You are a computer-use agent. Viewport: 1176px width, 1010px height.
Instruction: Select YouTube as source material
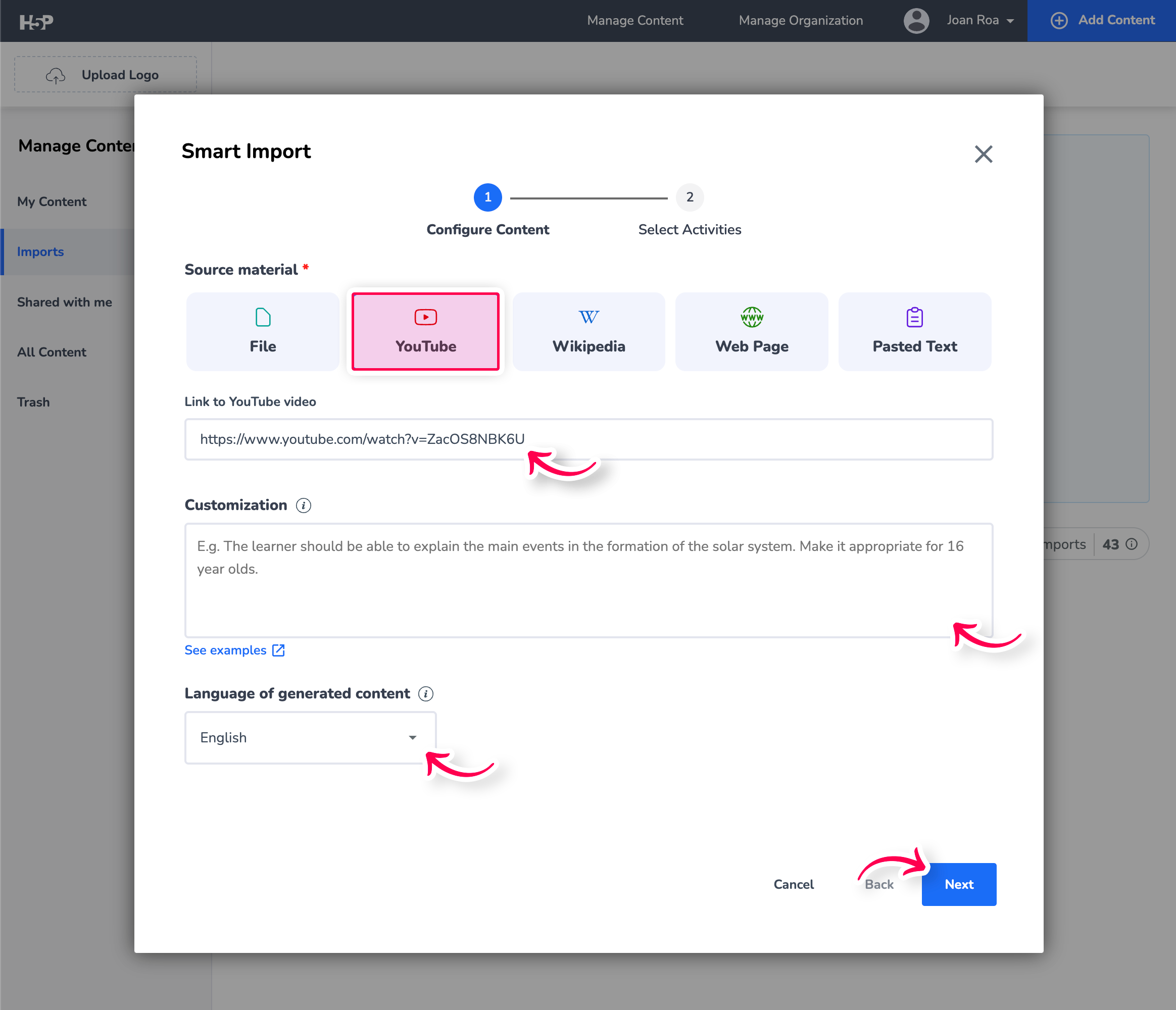[426, 332]
